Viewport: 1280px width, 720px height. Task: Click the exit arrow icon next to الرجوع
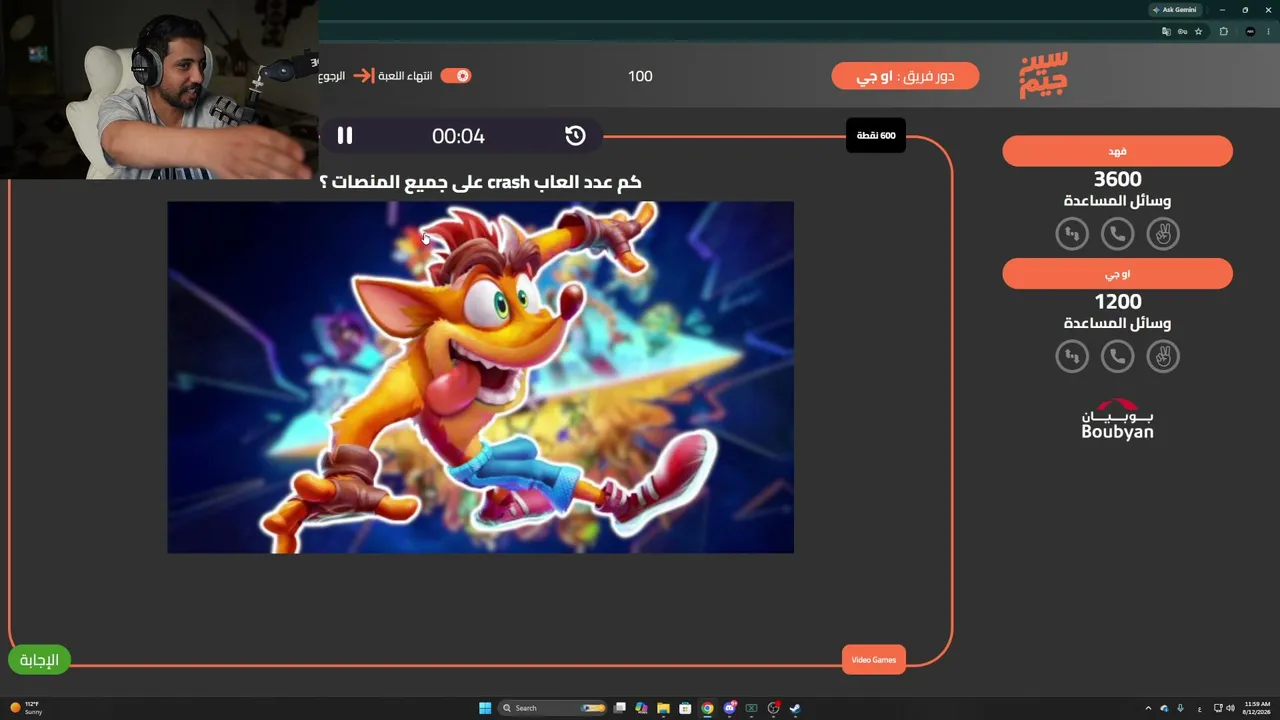click(x=363, y=76)
